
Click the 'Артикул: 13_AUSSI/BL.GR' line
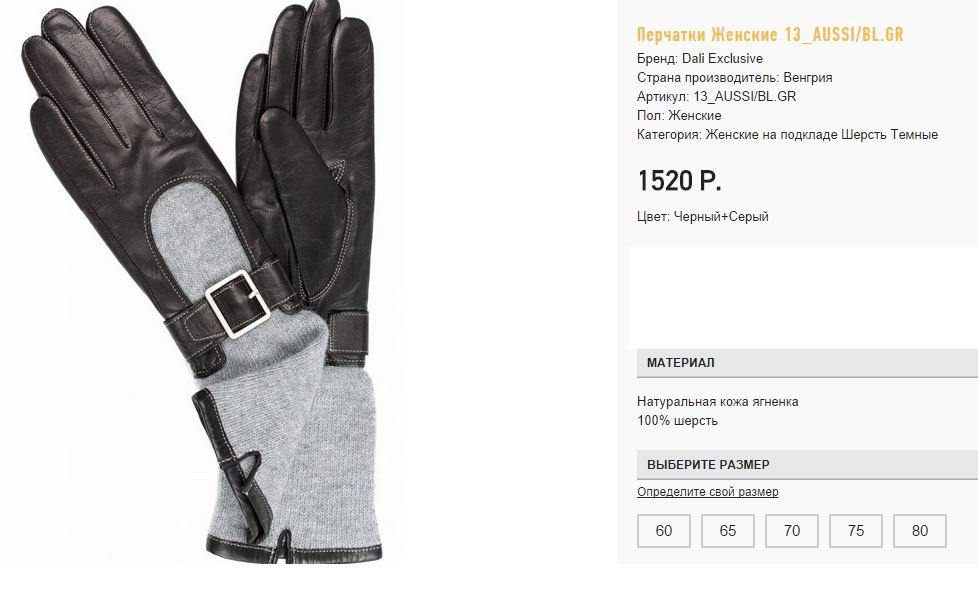717,97
